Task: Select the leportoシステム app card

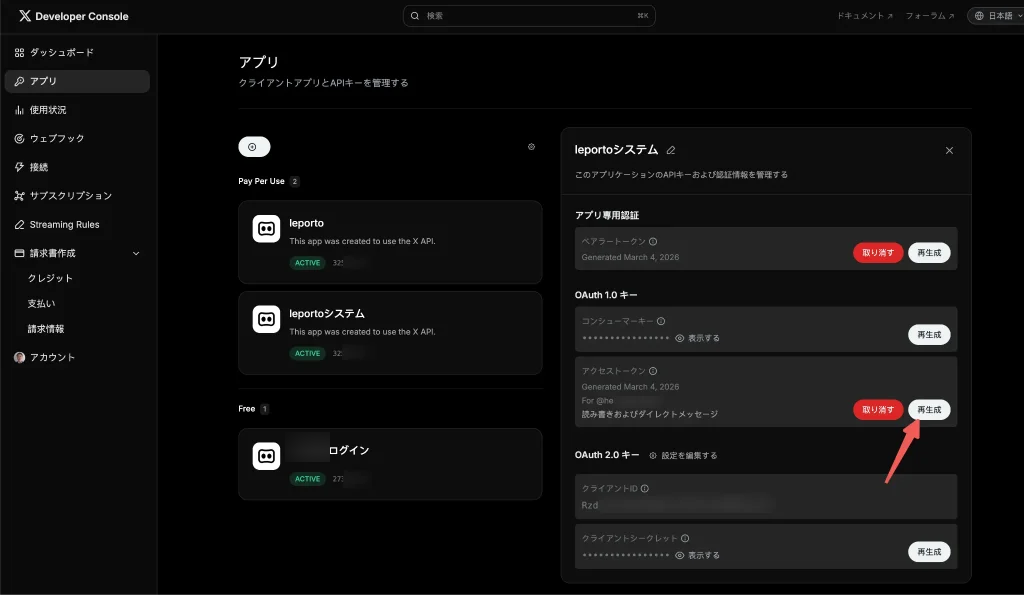Action: tap(390, 332)
